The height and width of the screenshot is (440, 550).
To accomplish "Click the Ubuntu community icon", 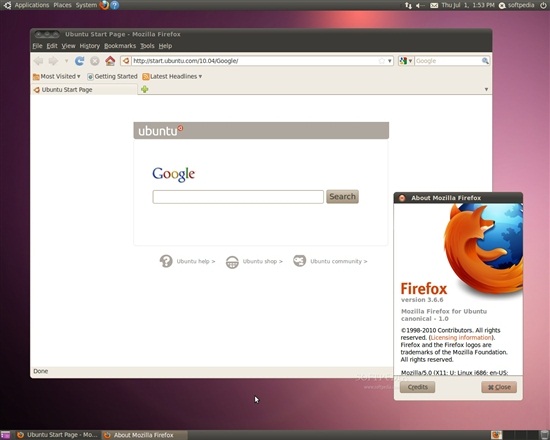I will point(300,261).
